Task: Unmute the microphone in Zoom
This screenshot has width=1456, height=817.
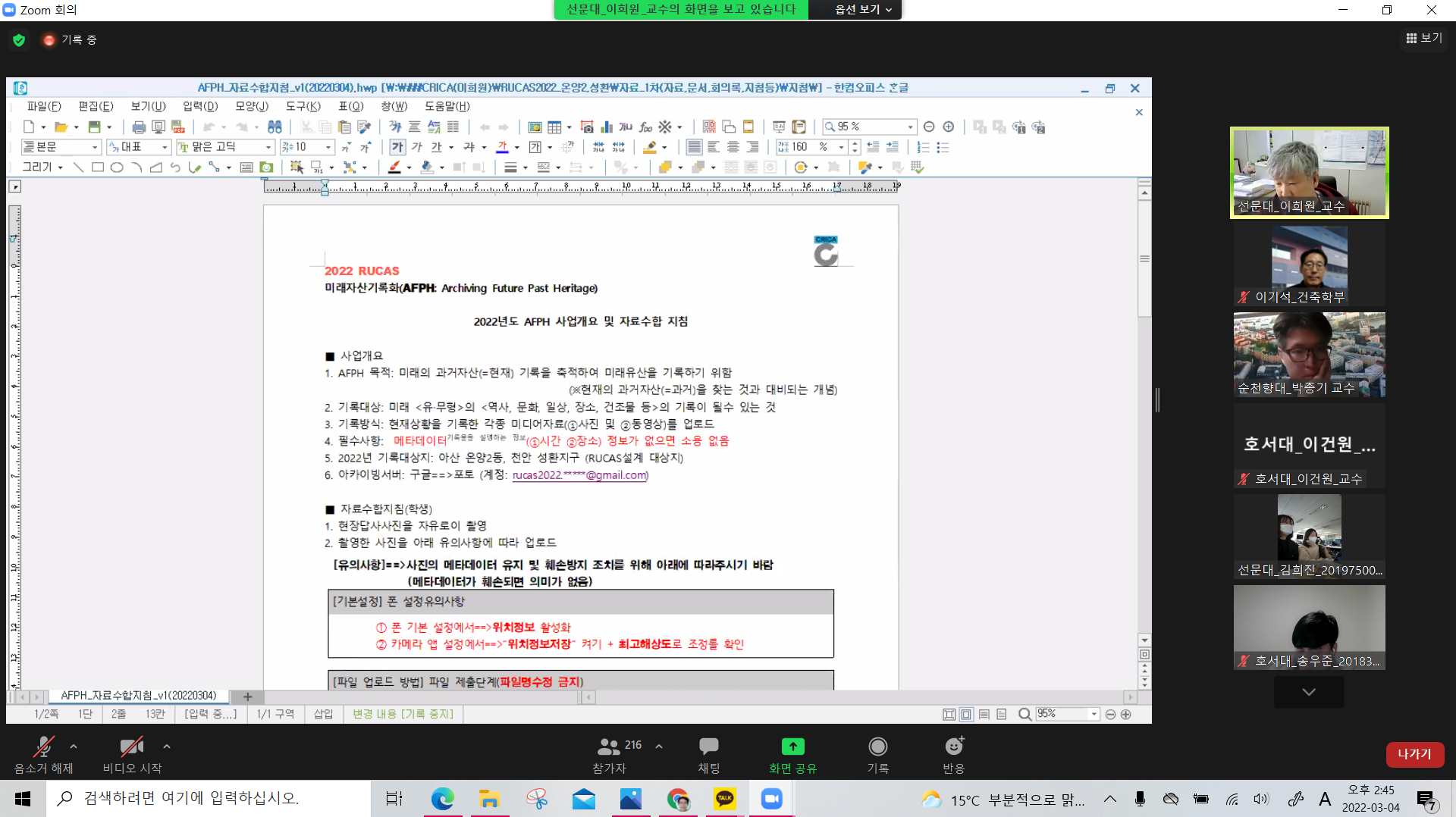Action: click(43, 747)
